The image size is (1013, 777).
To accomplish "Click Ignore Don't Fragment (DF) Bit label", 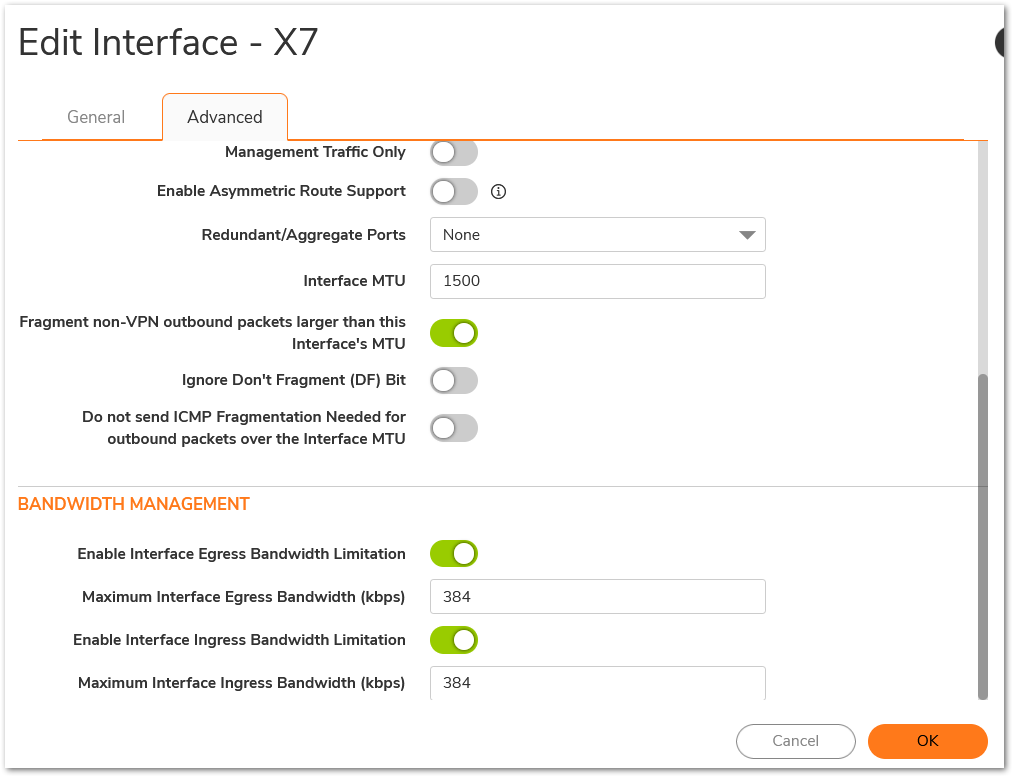I will pyautogui.click(x=293, y=380).
